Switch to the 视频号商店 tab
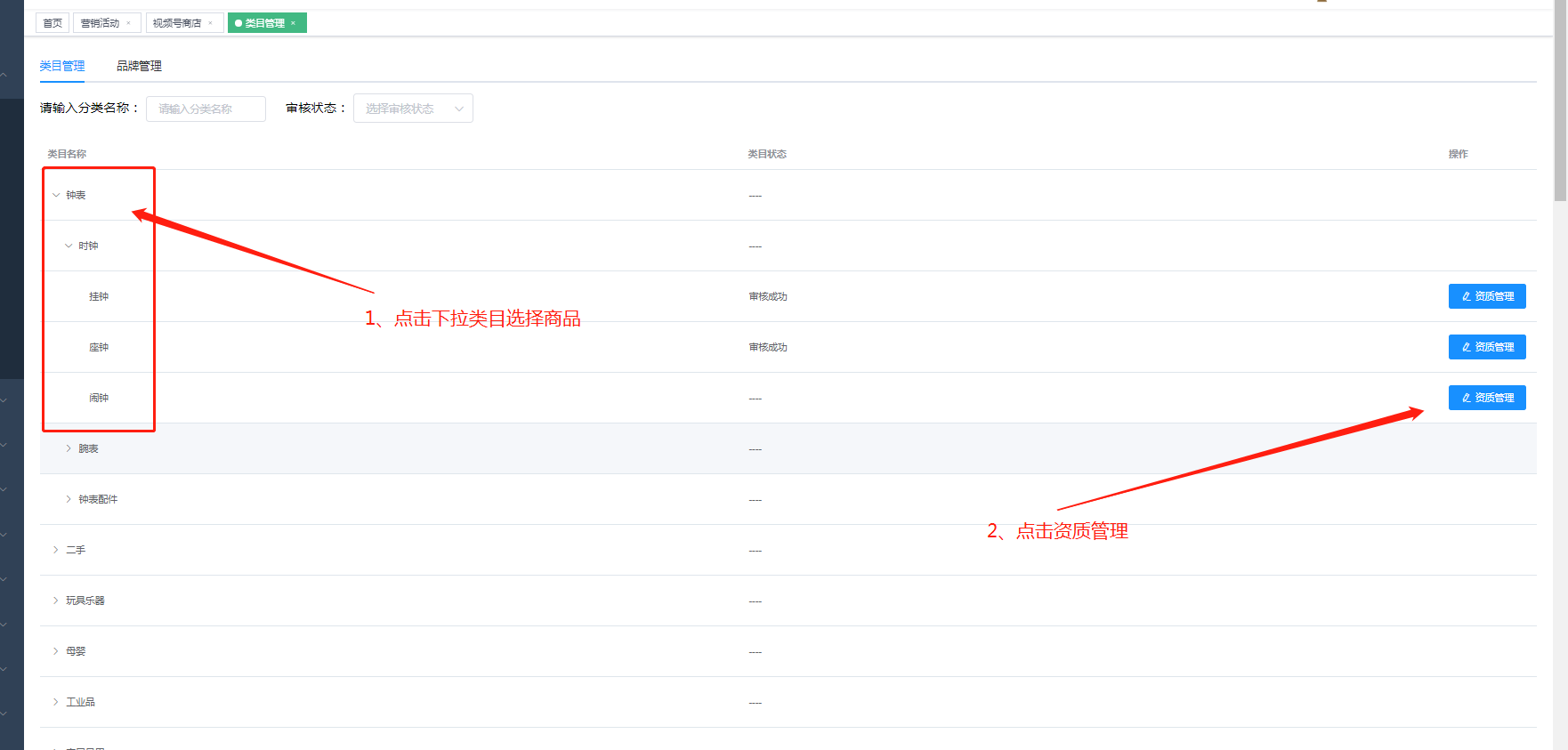Image resolution: width=1568 pixels, height=750 pixels. pyautogui.click(x=176, y=23)
